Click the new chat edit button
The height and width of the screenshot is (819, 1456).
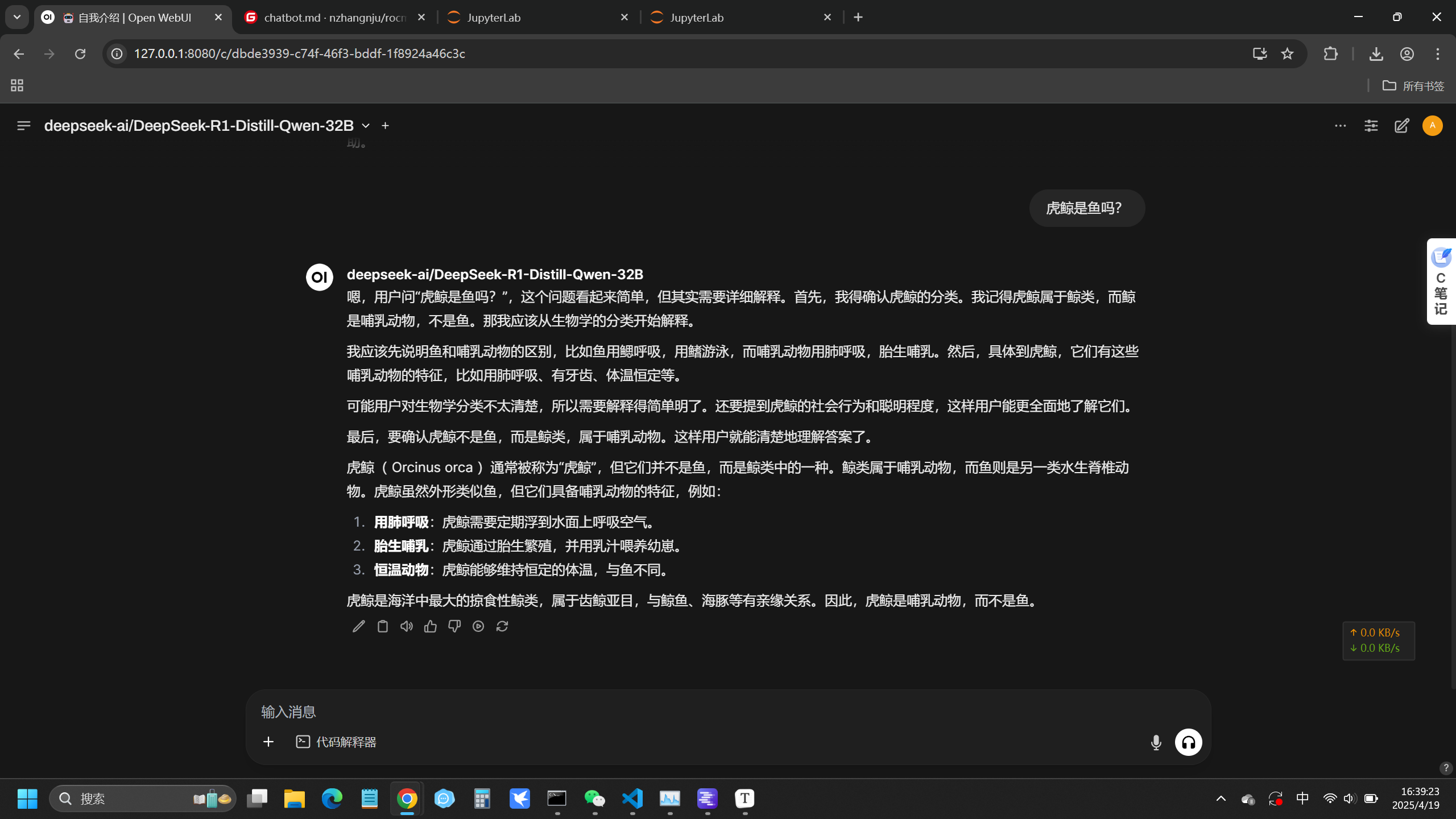[1401, 126]
